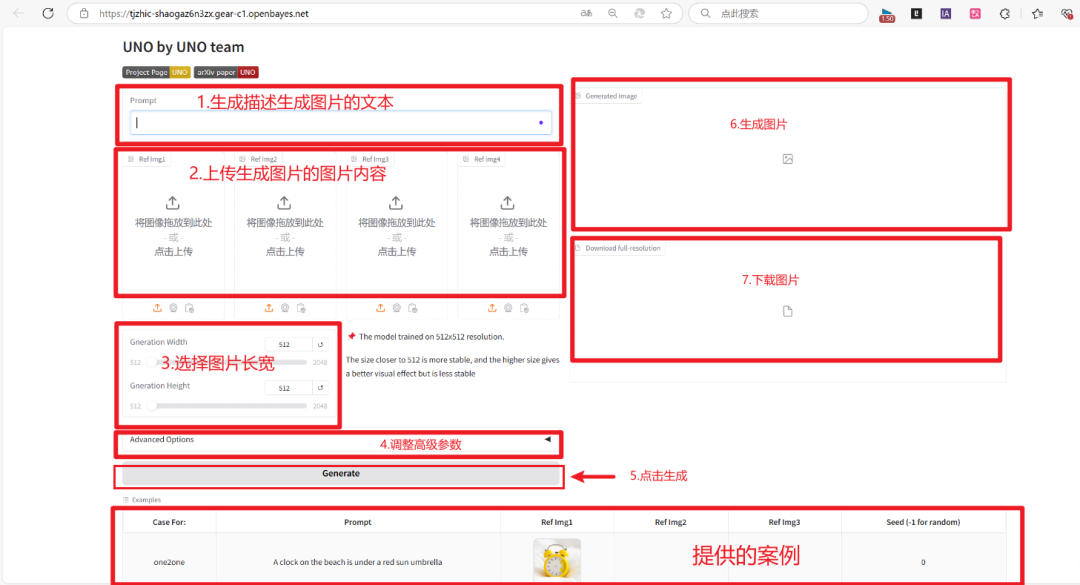Click the file icon in Download full-resolution panel
The width and height of the screenshot is (1080, 585).
coord(787,310)
